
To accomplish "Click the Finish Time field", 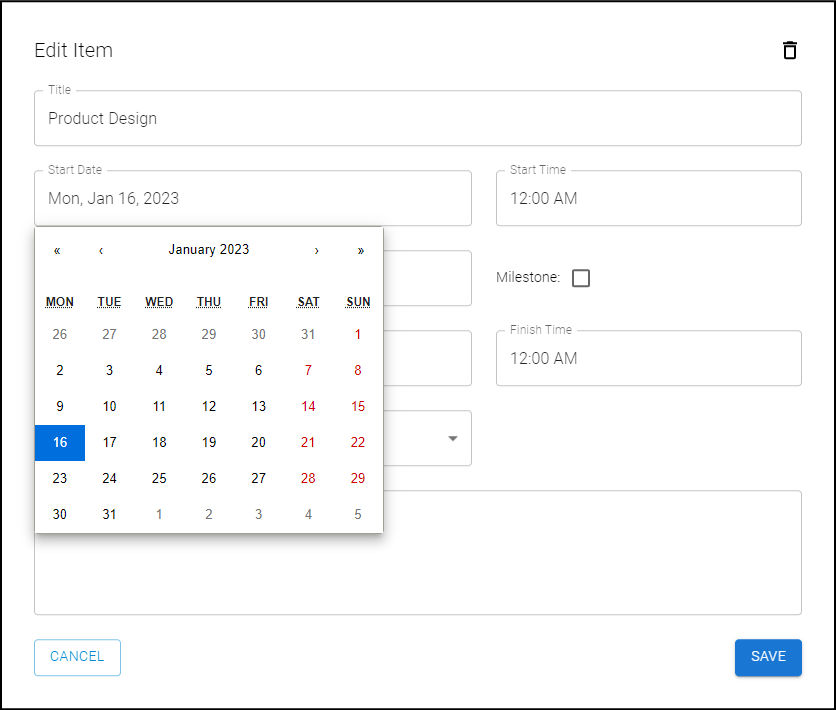I will 649,358.
